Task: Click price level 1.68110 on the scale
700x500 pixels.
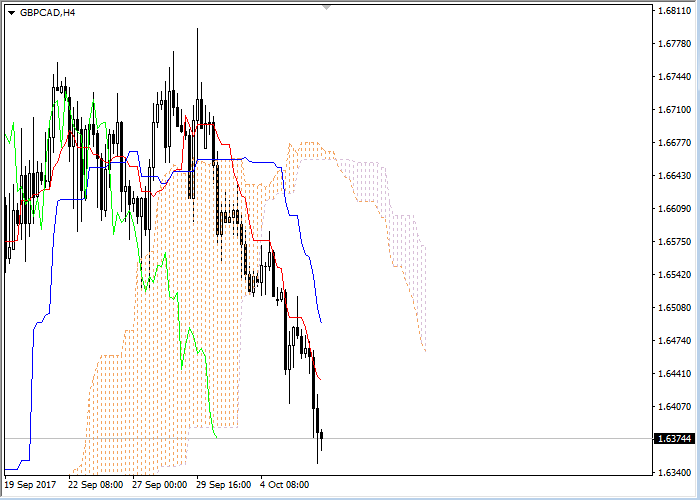Action: (x=674, y=11)
